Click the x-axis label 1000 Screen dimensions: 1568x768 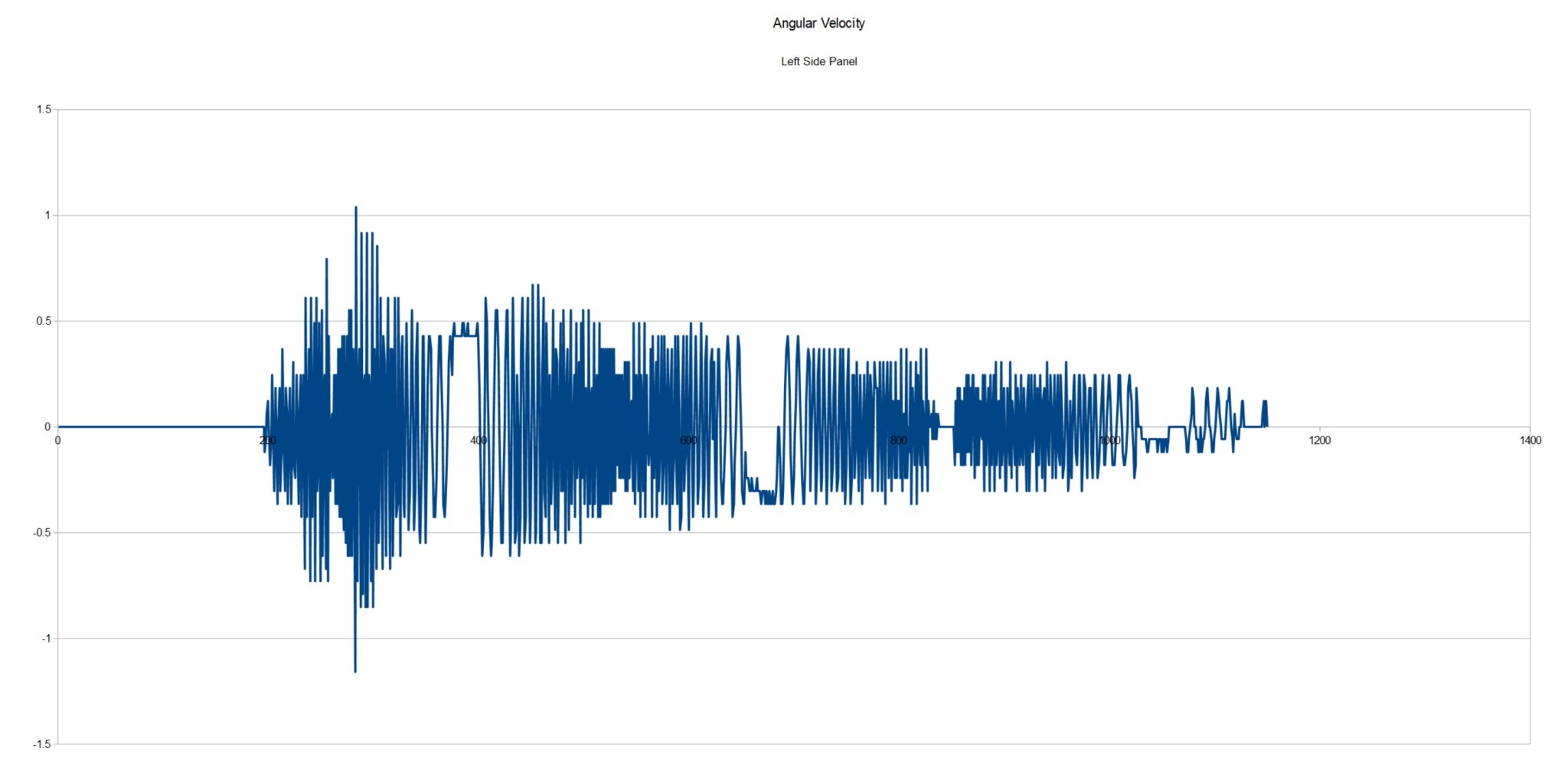tap(1109, 440)
